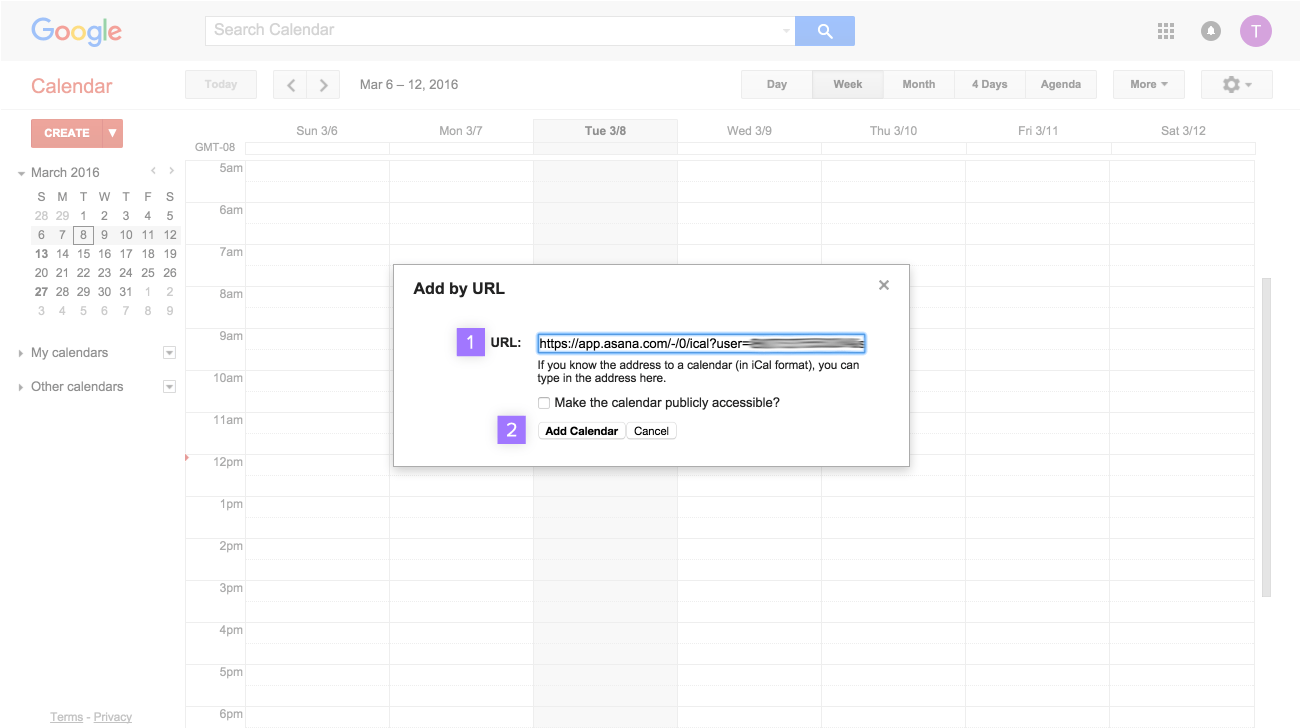Select March 27 in mini calendar
Image resolution: width=1300 pixels, height=728 pixels.
[x=41, y=292]
